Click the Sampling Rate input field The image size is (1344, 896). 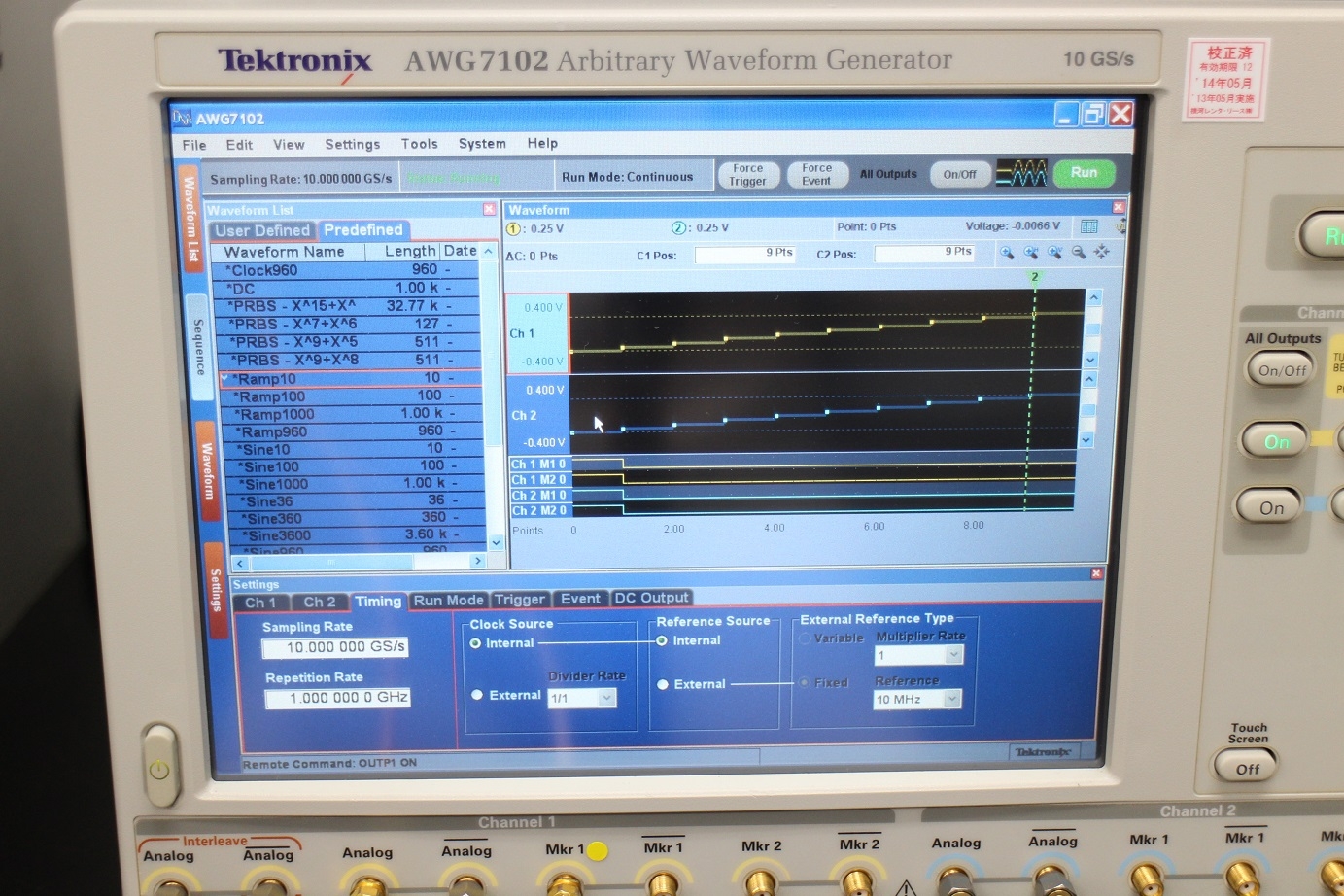334,647
